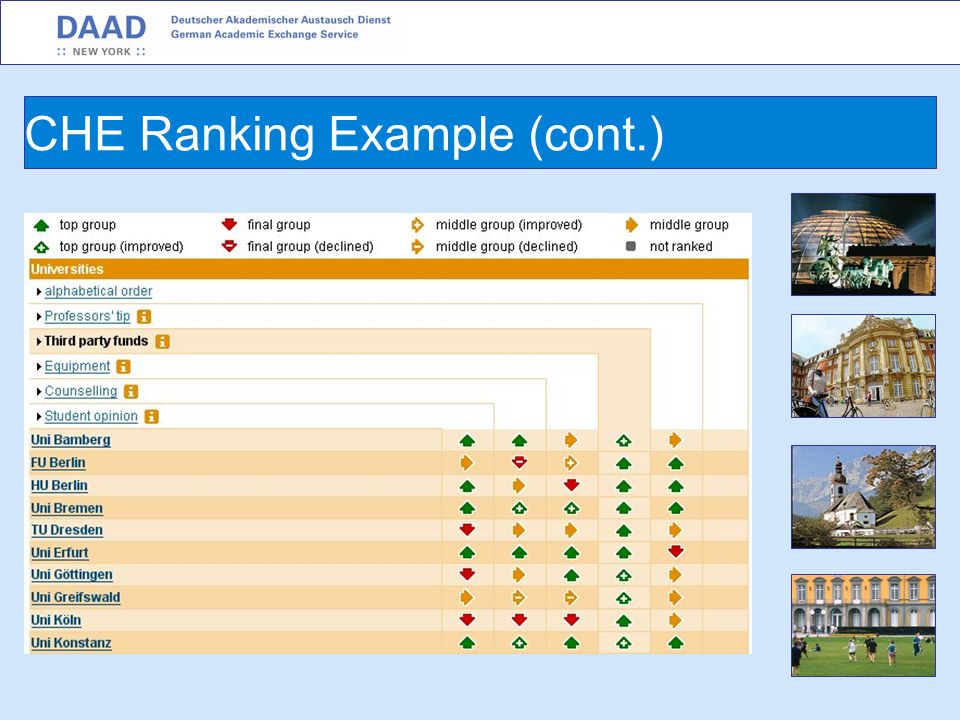The height and width of the screenshot is (720, 960).
Task: Expand the triangle before Third party funds
Action: click(x=39, y=342)
